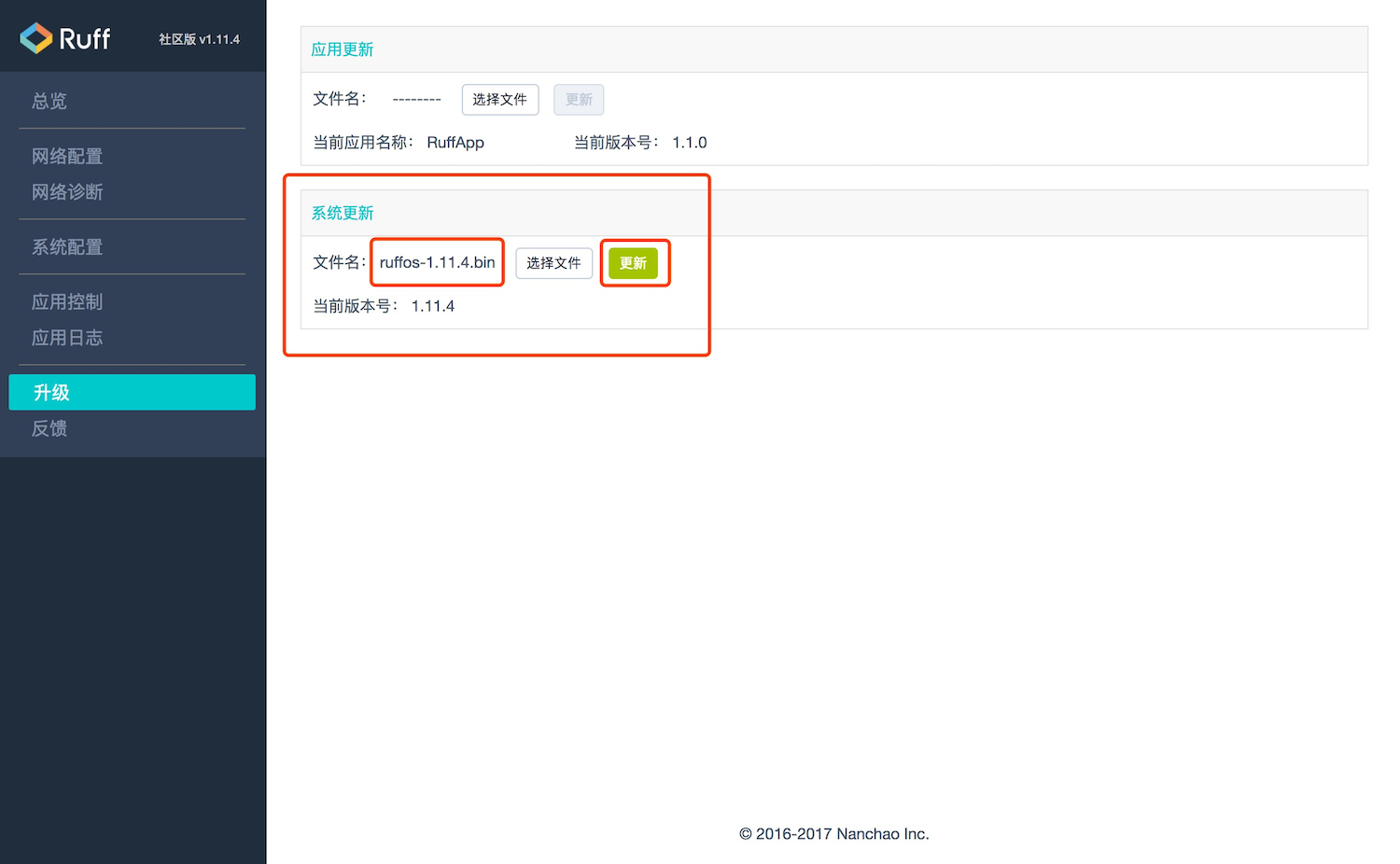Click the 当前应用名称 label
1400x864 pixels.
[362, 143]
